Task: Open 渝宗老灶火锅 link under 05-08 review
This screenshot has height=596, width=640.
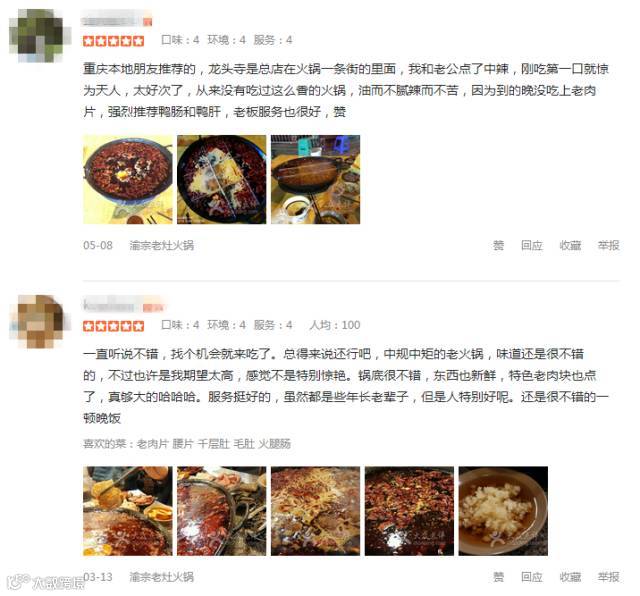Action: pos(162,245)
